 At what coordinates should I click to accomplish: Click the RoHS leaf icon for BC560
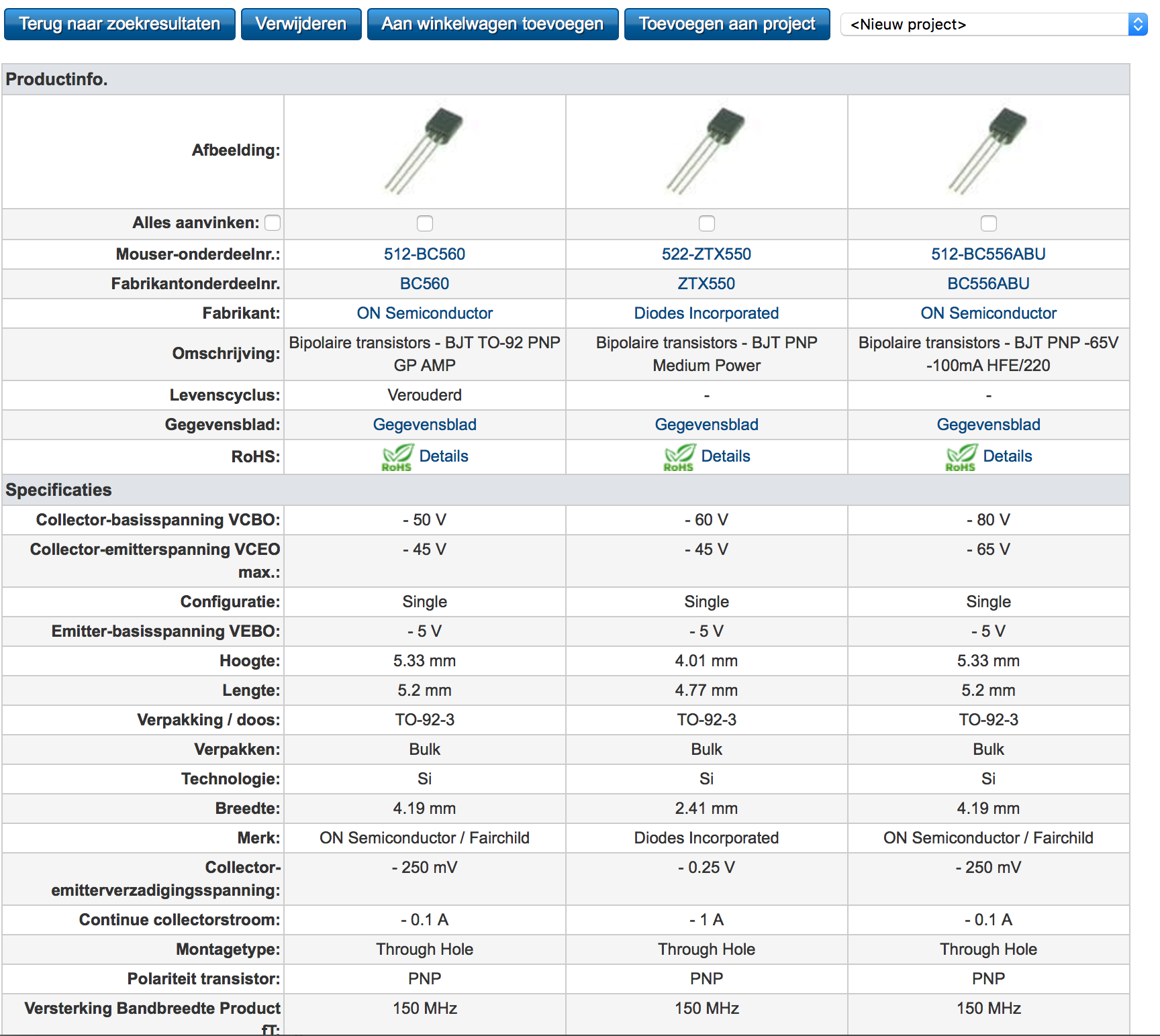[x=397, y=458]
